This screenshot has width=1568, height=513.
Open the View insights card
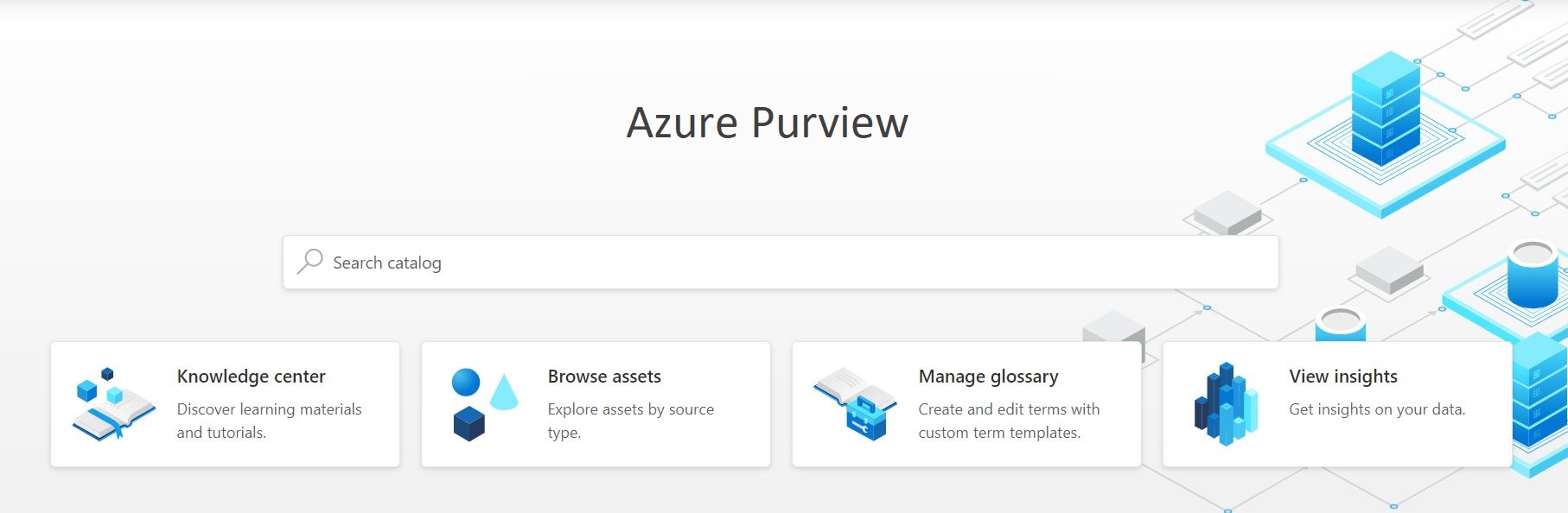point(1338,403)
